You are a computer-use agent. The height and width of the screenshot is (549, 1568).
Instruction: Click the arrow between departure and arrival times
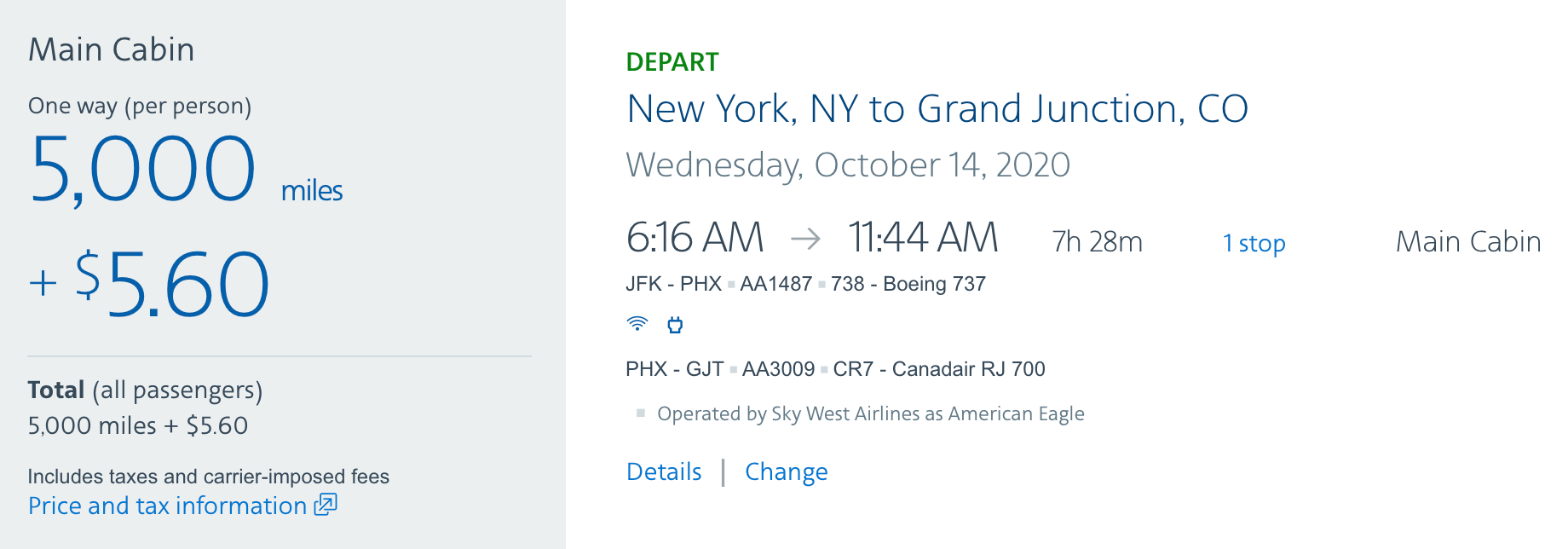click(805, 239)
